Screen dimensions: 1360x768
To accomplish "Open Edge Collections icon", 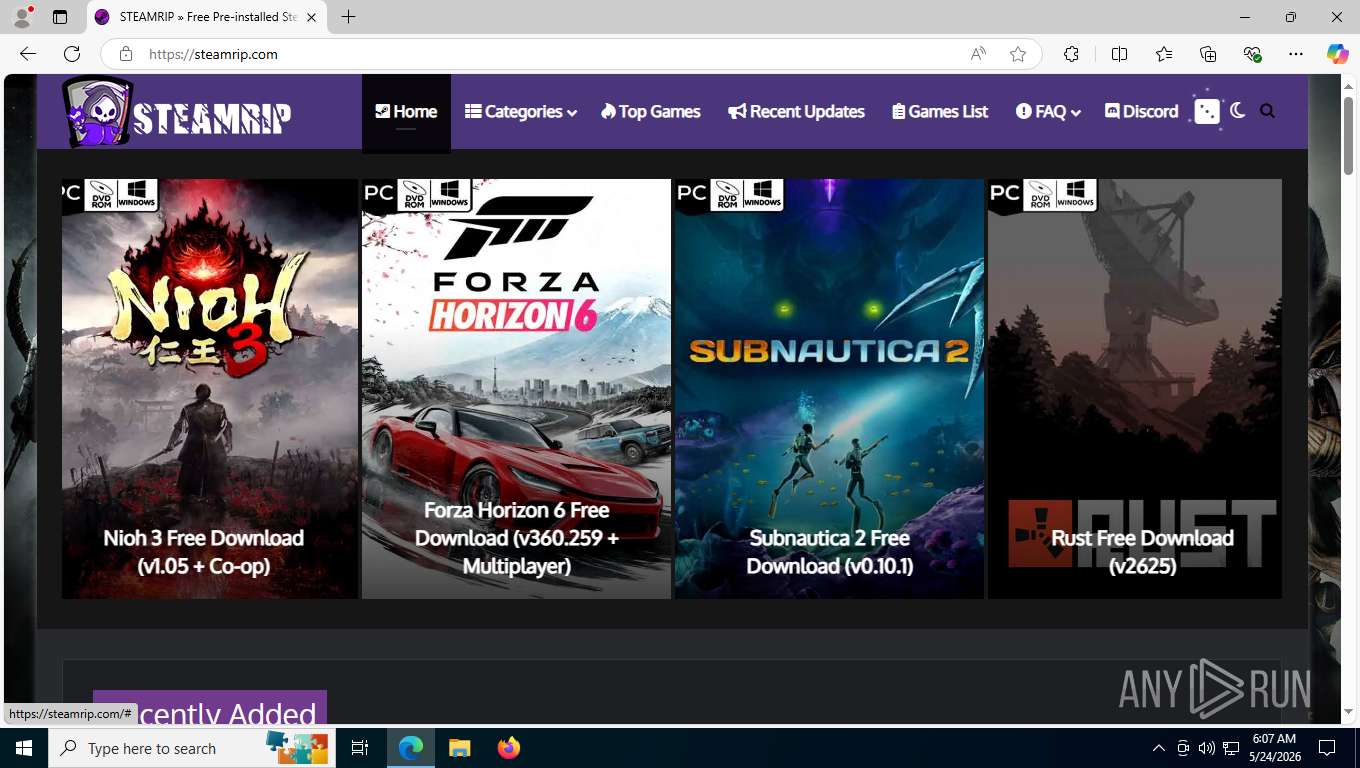I will tap(1208, 54).
